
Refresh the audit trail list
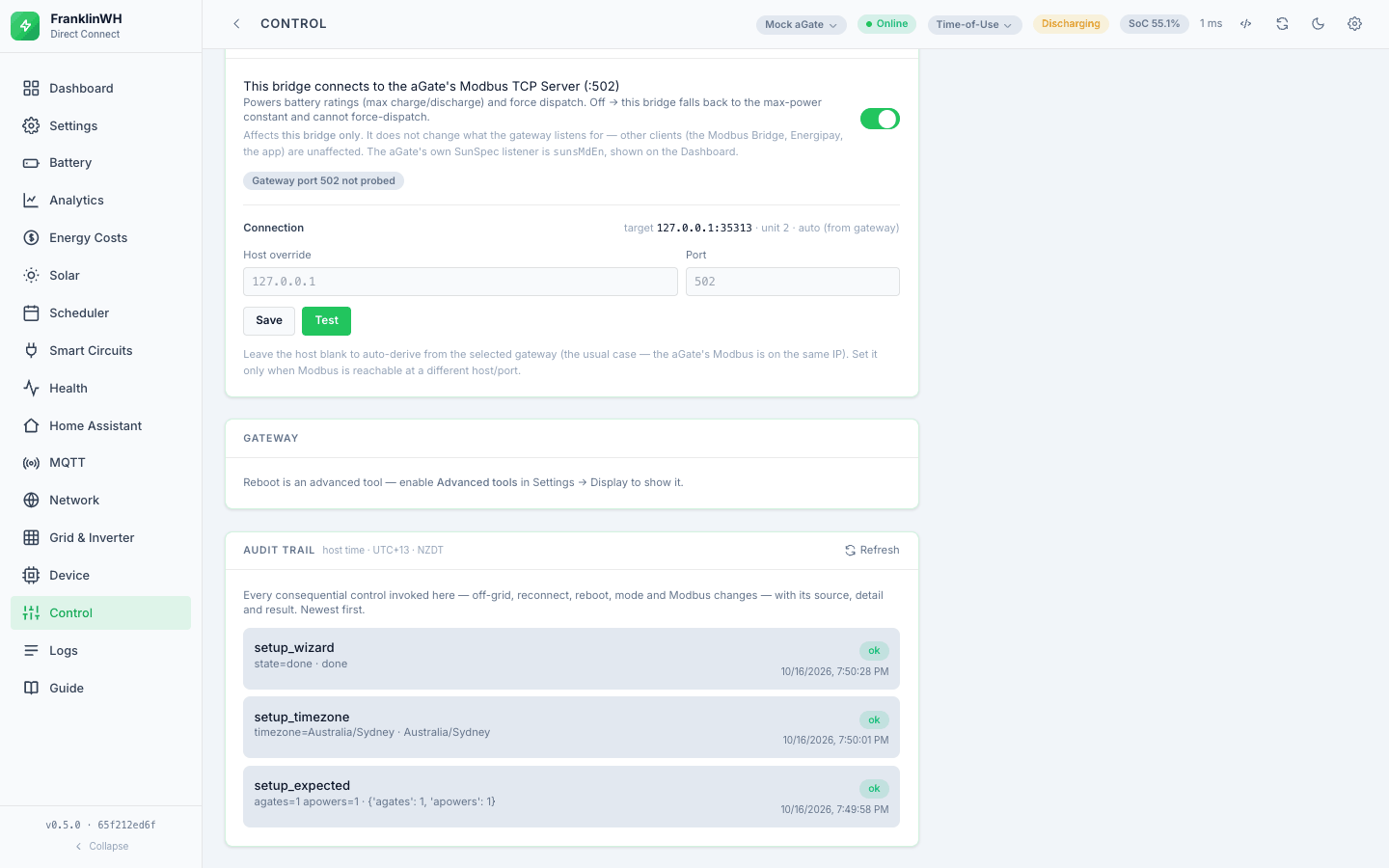[872, 550]
